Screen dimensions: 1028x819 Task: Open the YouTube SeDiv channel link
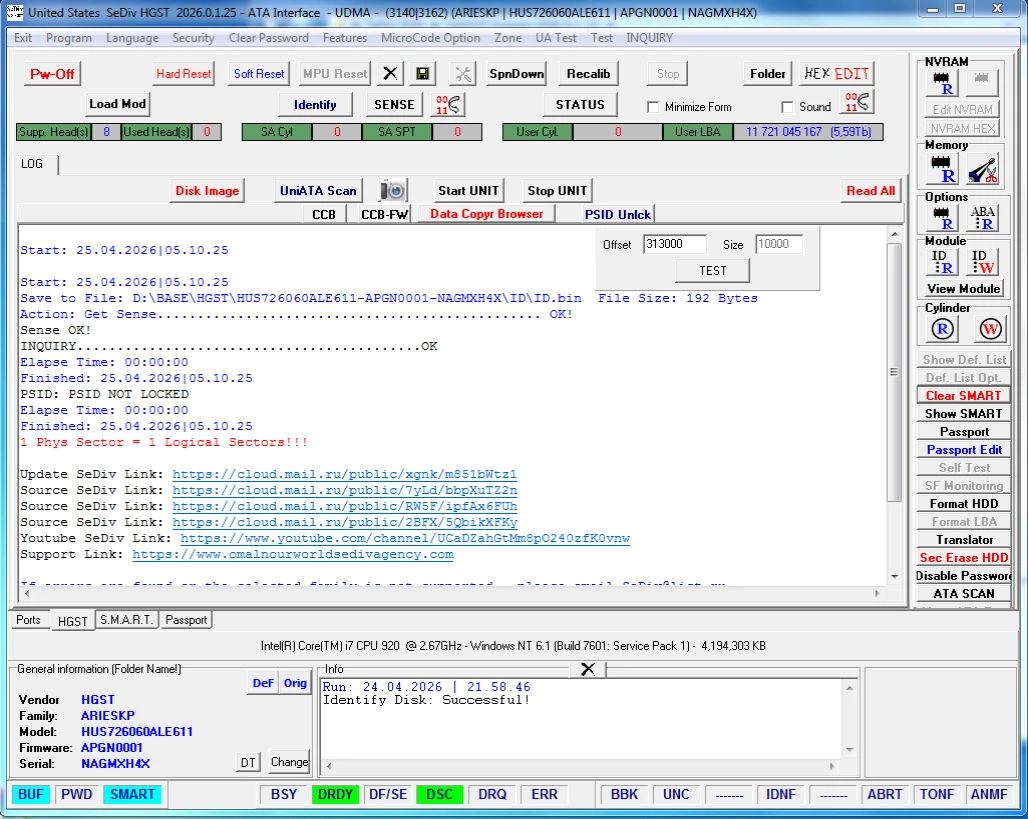(404, 538)
